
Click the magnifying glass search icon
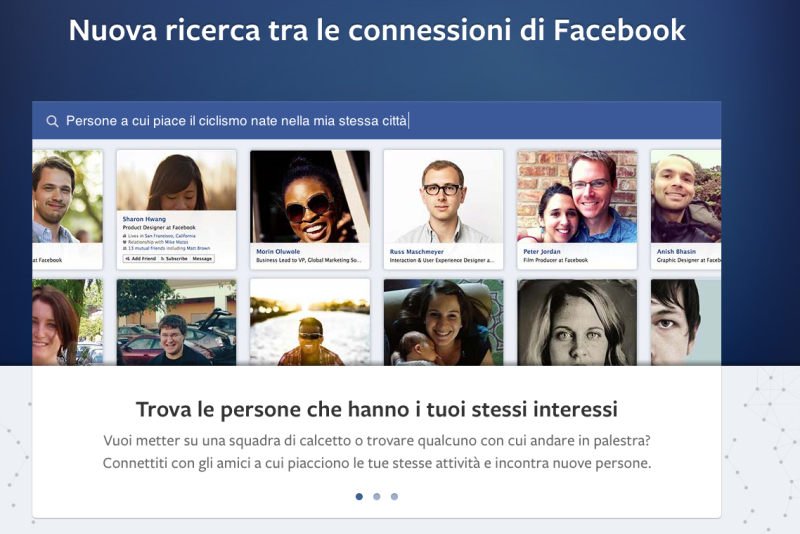[x=52, y=121]
